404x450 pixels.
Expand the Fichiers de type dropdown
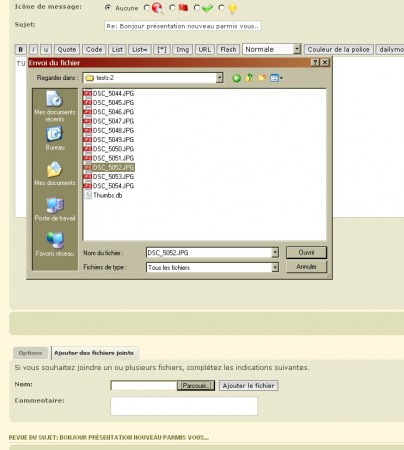[x=275, y=267]
